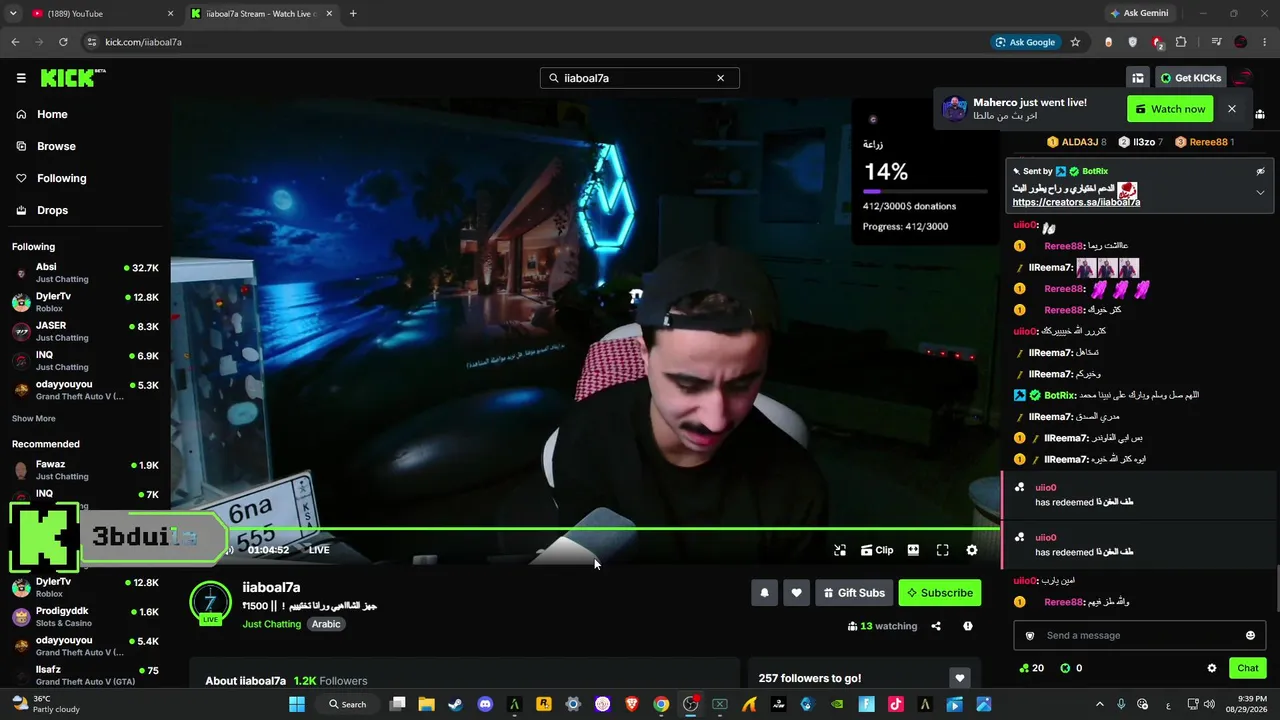The image size is (1280, 720).
Task: Open chat rules shield icon
Action: coord(1031,636)
